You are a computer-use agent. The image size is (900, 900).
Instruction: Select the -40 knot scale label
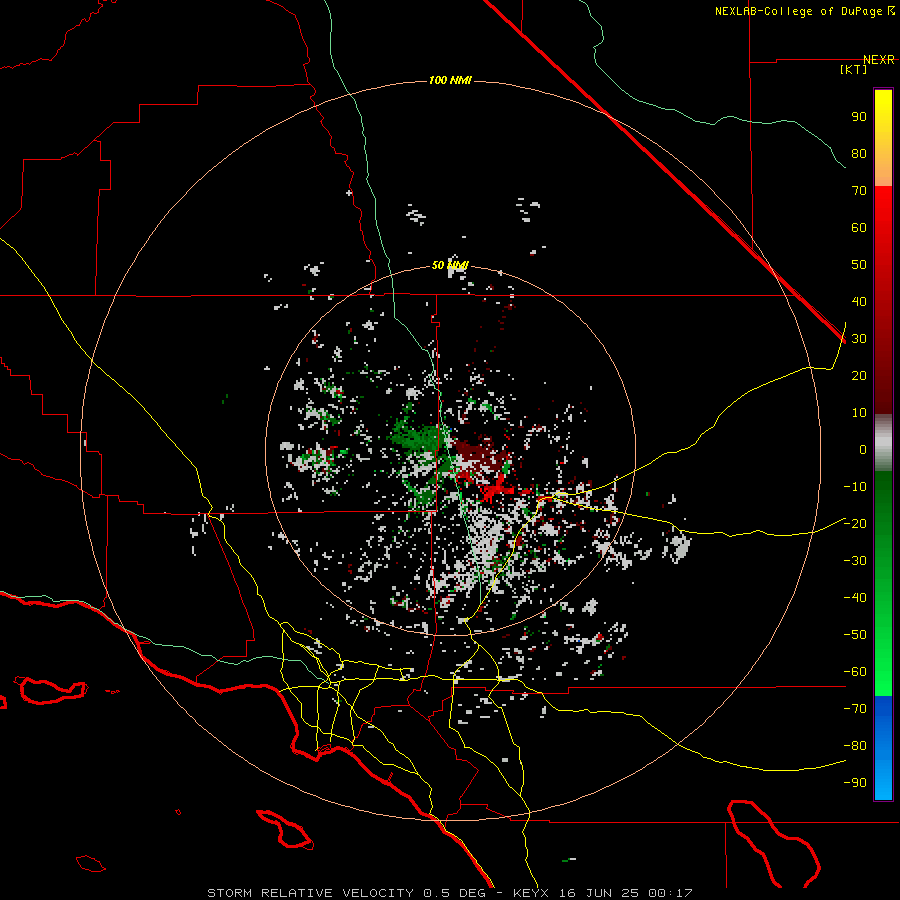855,598
